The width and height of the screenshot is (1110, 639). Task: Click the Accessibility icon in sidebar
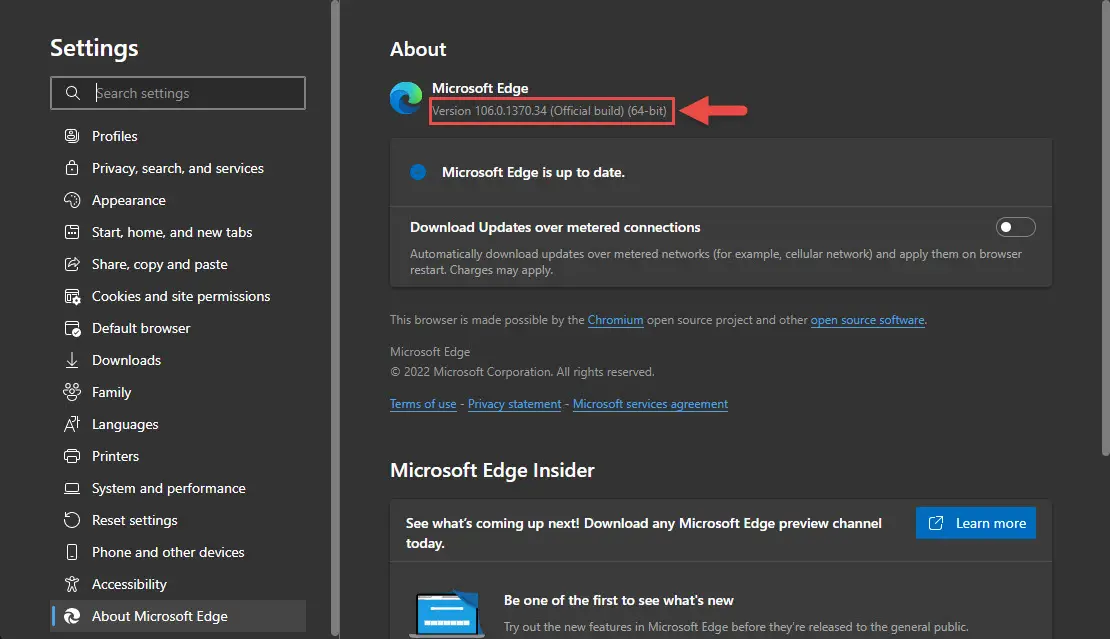(x=71, y=584)
